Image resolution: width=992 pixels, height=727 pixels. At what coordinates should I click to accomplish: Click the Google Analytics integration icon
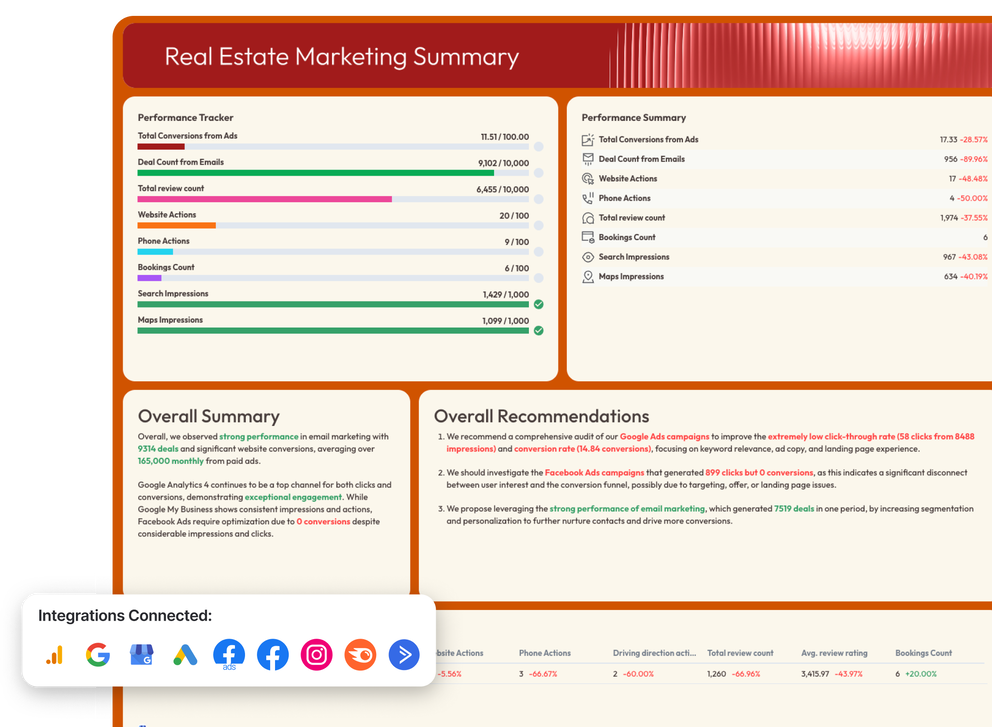[x=54, y=655]
